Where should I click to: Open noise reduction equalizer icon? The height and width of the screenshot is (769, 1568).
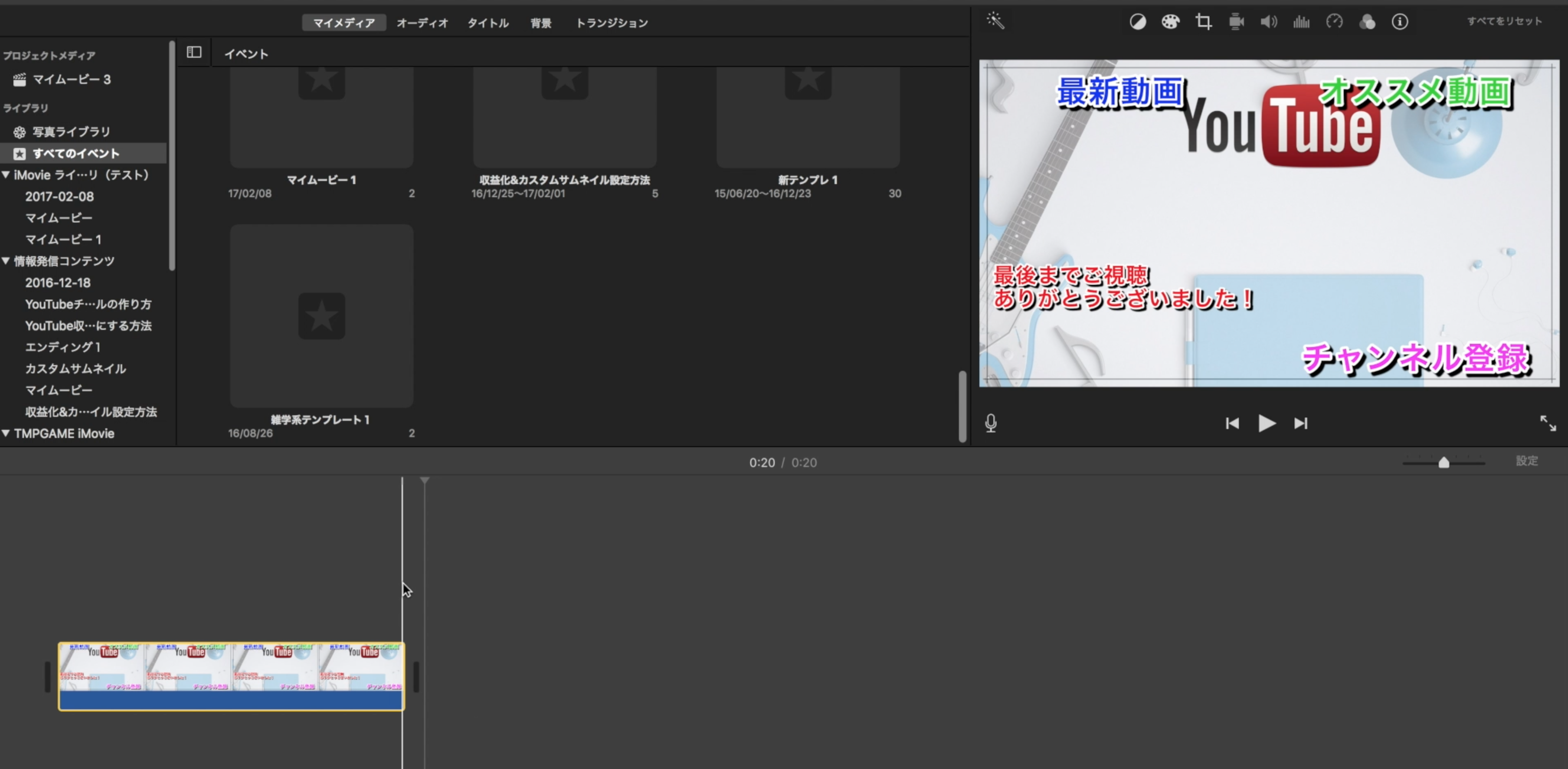click(1301, 22)
